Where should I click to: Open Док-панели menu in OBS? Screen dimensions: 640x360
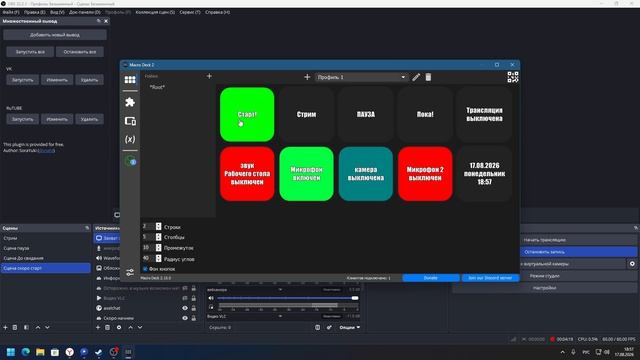pos(84,12)
